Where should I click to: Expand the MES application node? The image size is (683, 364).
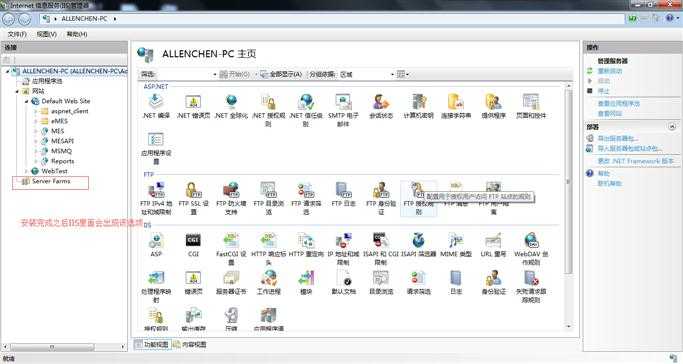pyautogui.click(x=36, y=131)
